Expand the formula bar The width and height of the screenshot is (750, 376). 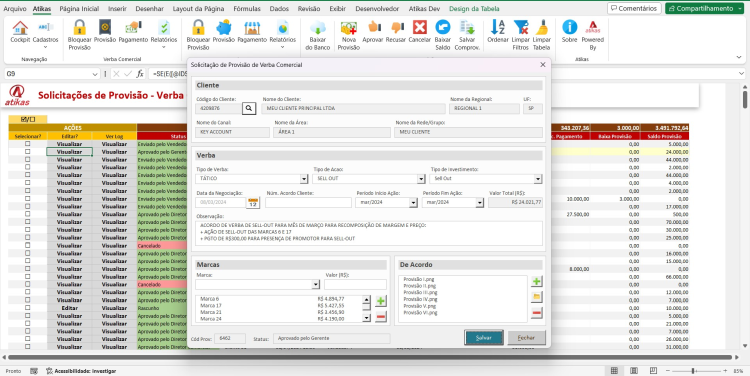(x=741, y=74)
